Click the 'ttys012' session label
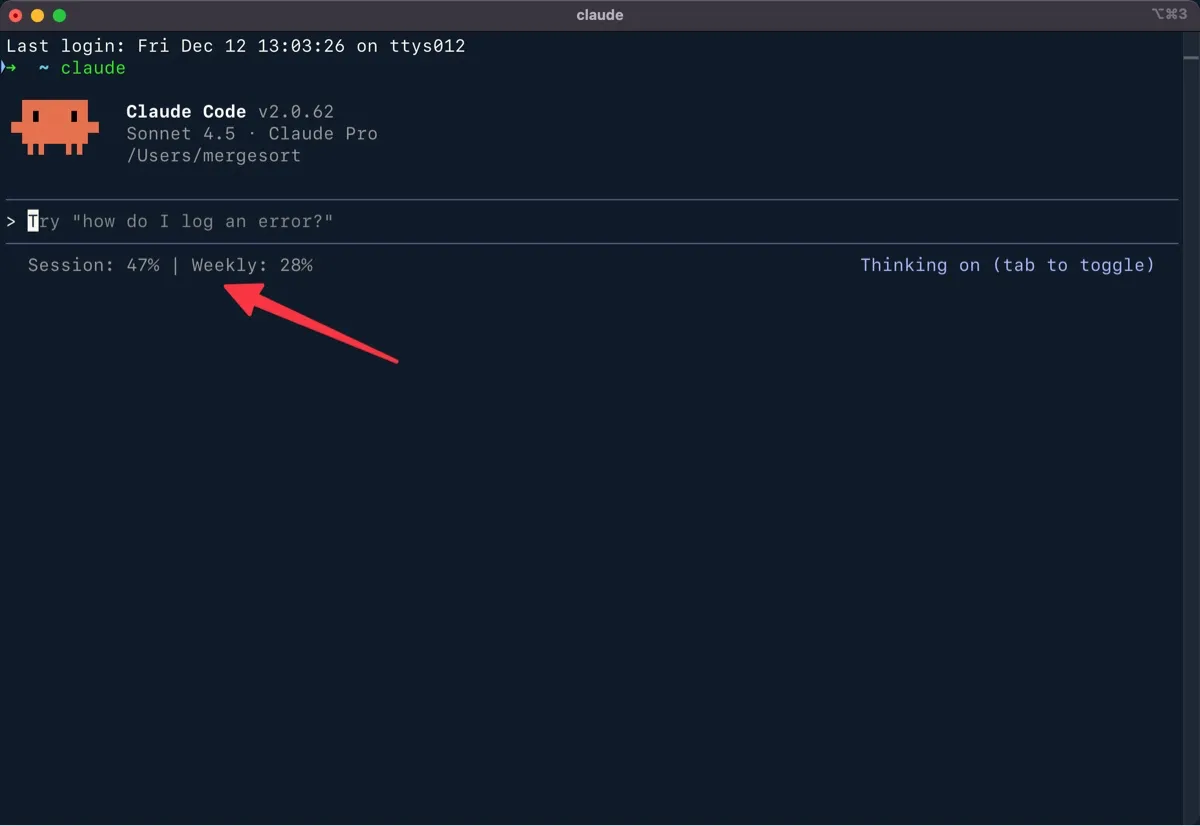The width and height of the screenshot is (1200, 826). coord(427,45)
